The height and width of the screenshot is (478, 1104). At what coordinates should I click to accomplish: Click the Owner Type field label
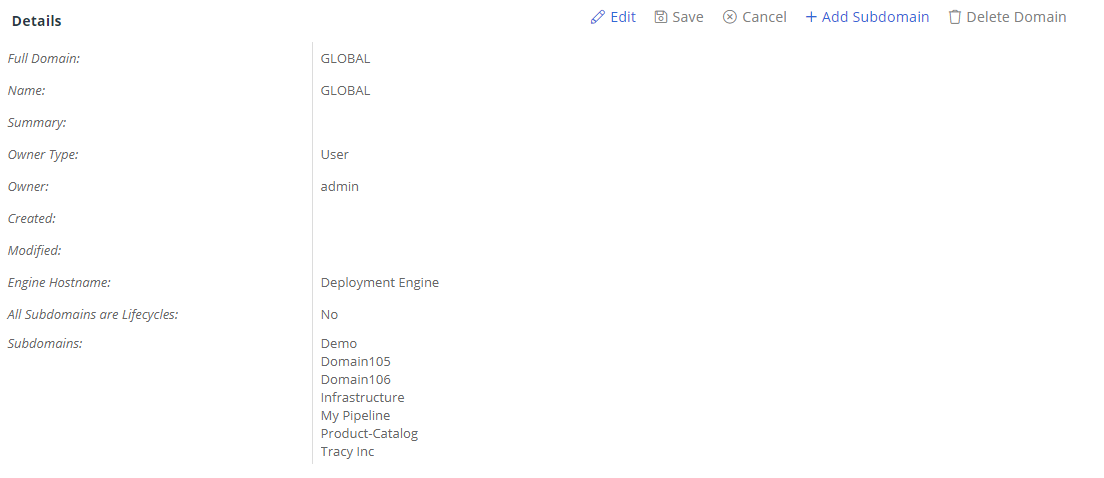(x=43, y=155)
